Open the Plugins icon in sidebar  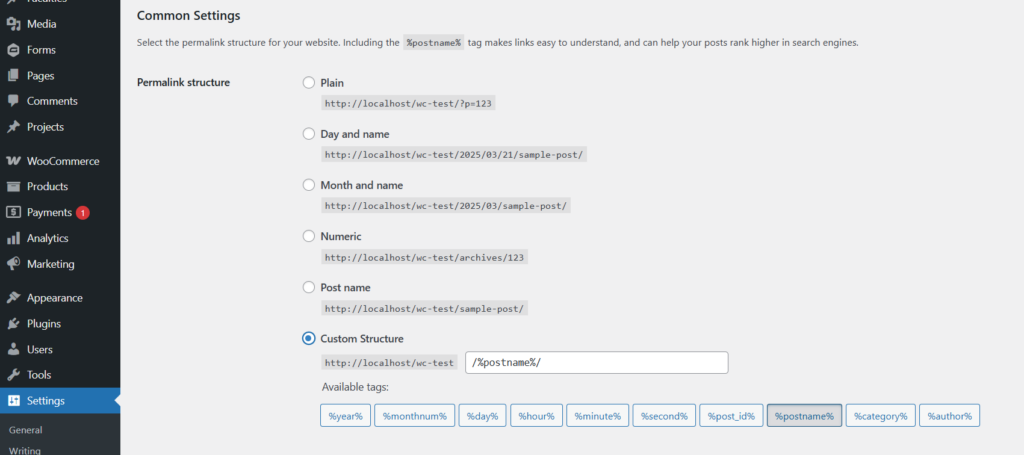13,324
